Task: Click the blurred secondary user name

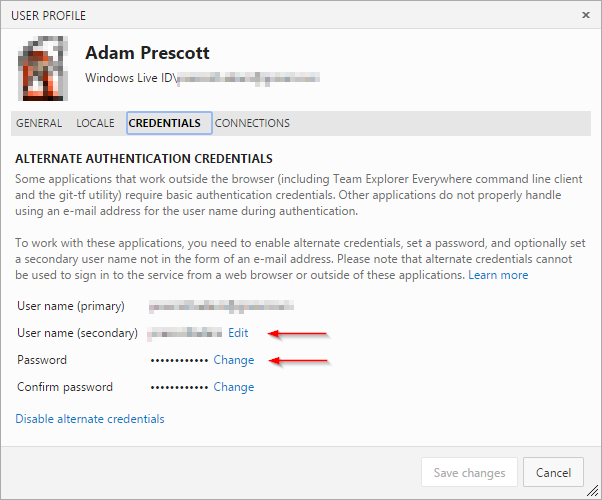Action: (185, 333)
